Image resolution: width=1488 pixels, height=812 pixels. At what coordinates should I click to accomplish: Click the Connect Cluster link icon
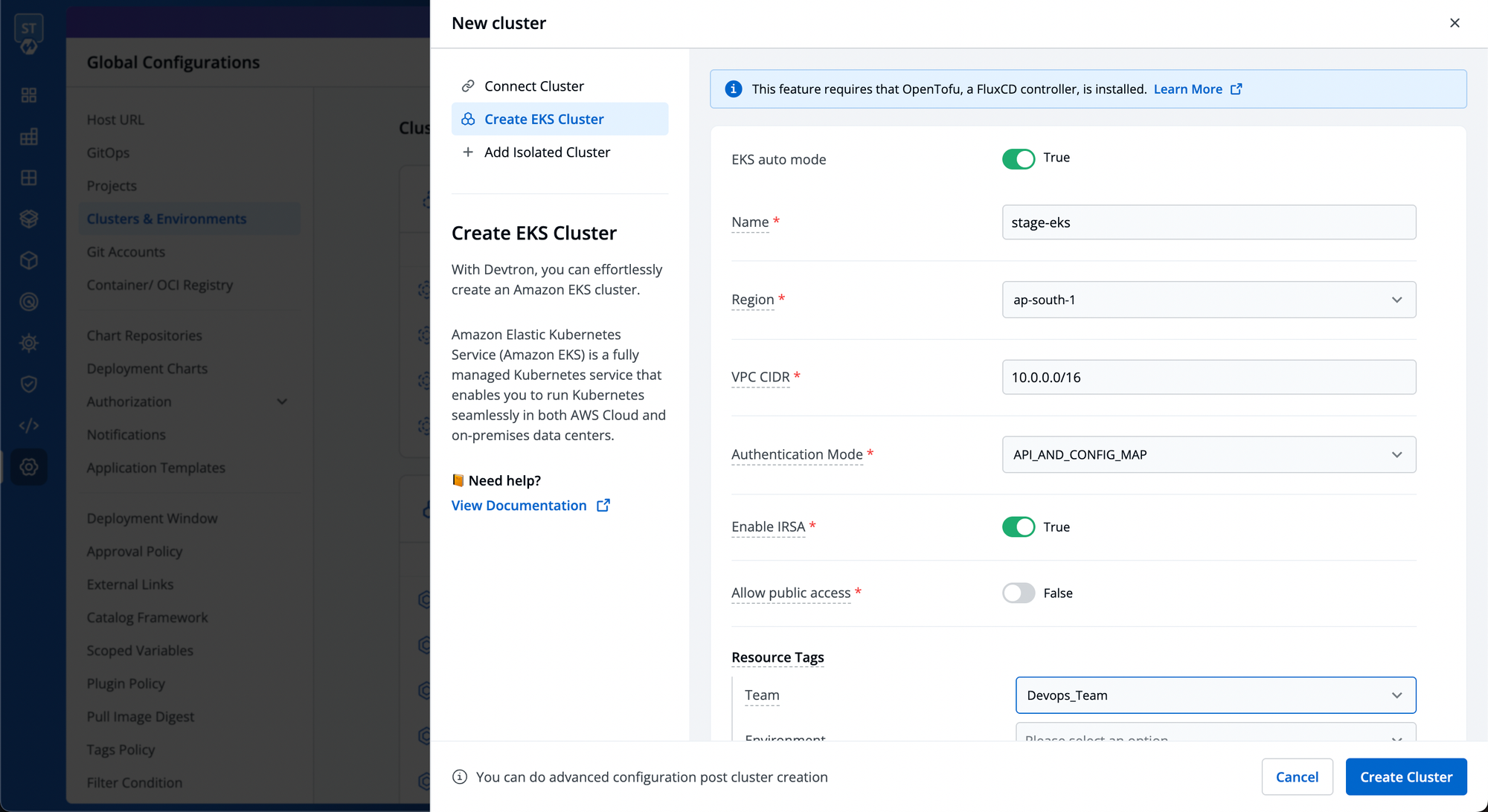pos(468,86)
